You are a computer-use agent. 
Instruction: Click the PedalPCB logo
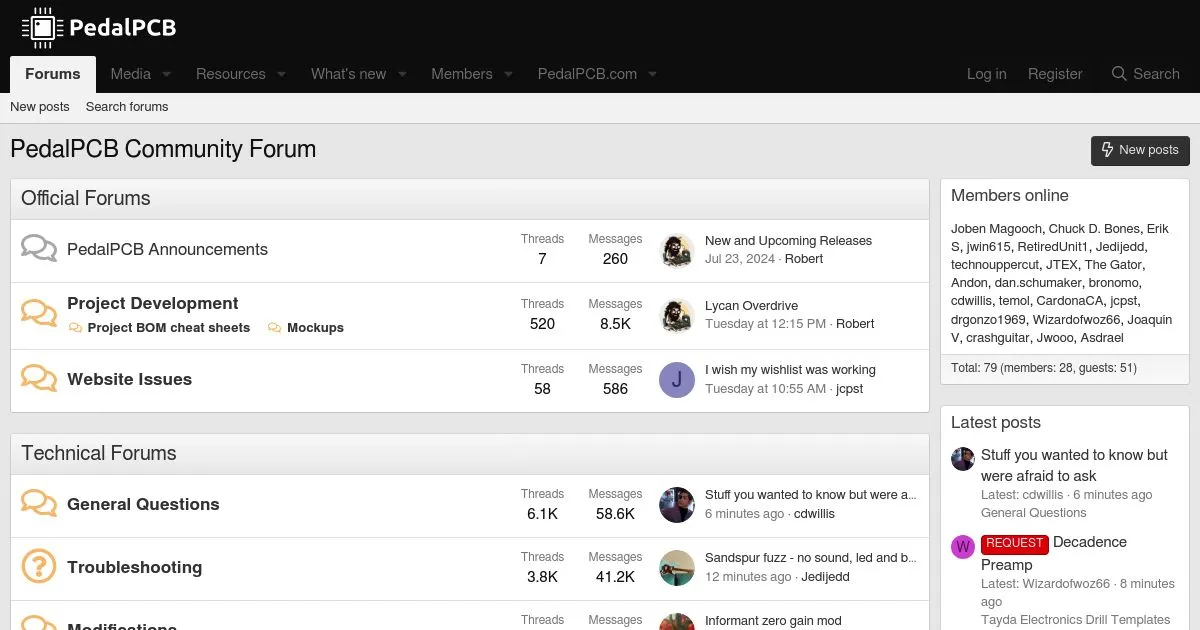pyautogui.click(x=98, y=28)
